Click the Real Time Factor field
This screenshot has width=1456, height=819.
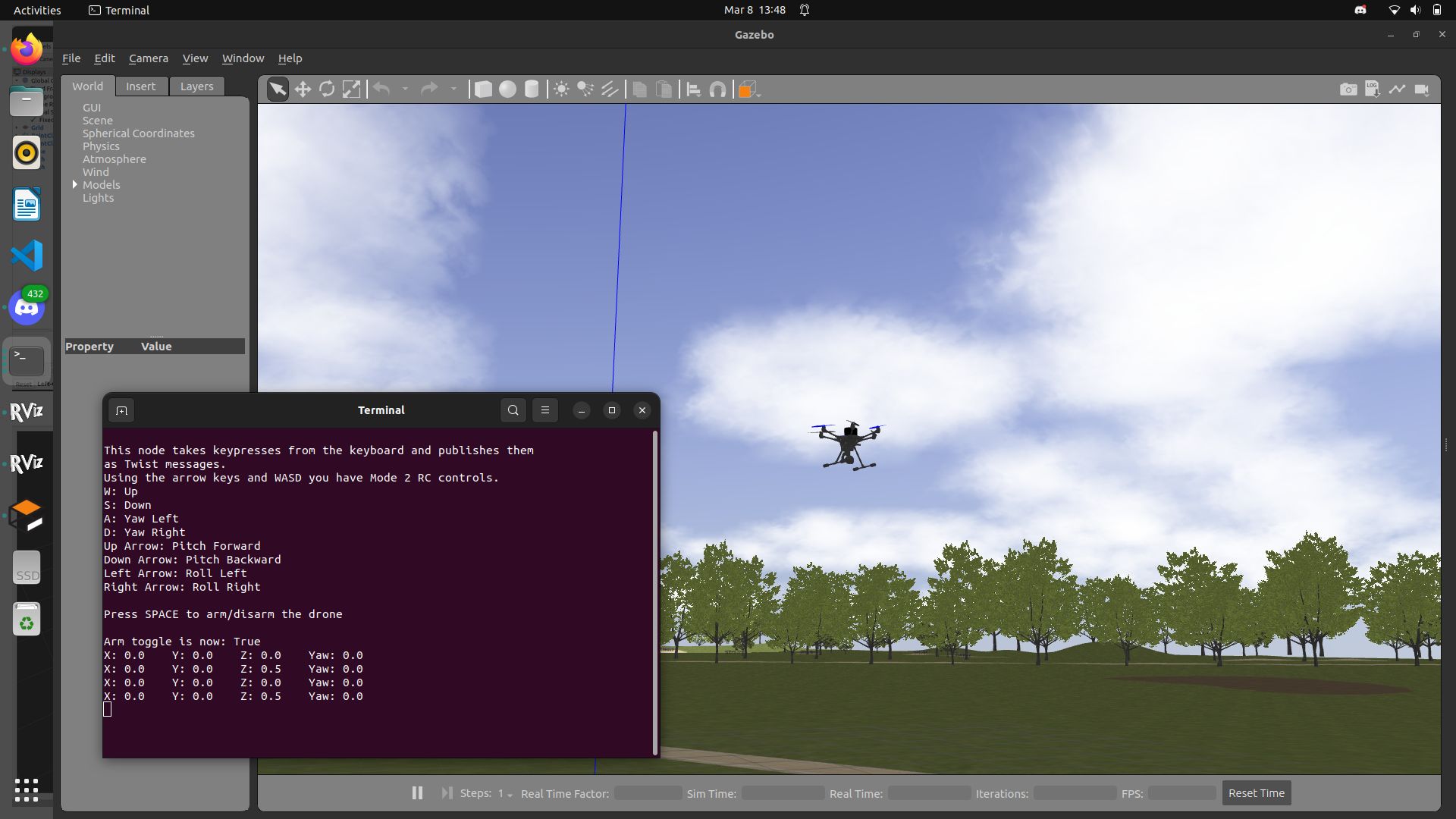[x=648, y=793]
